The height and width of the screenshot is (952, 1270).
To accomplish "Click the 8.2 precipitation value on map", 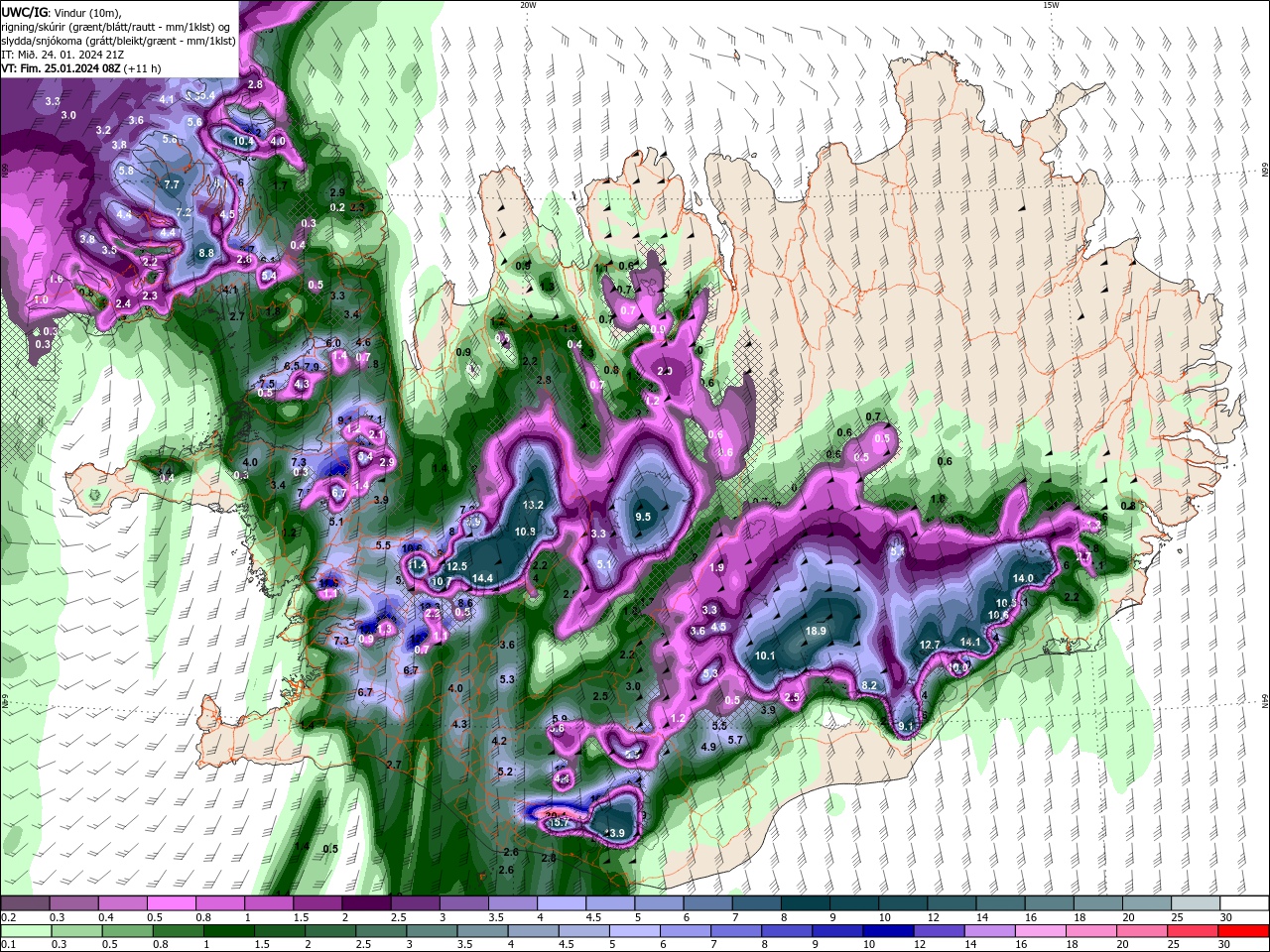I will (x=870, y=685).
